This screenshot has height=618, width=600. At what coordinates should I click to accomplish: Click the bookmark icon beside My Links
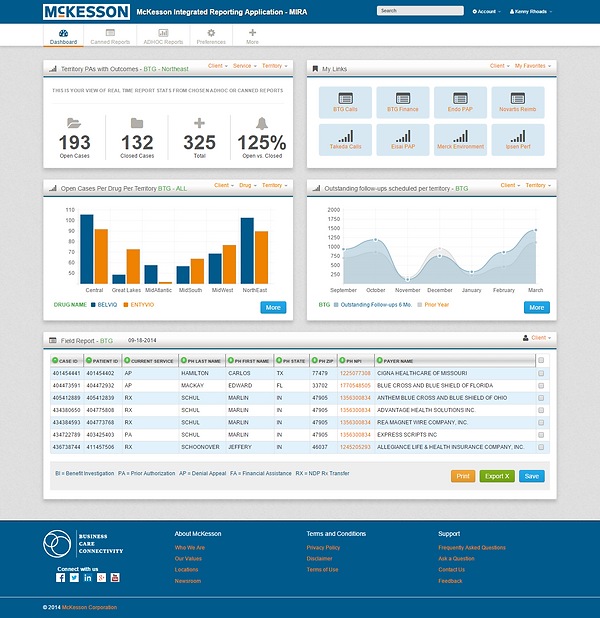click(x=315, y=69)
